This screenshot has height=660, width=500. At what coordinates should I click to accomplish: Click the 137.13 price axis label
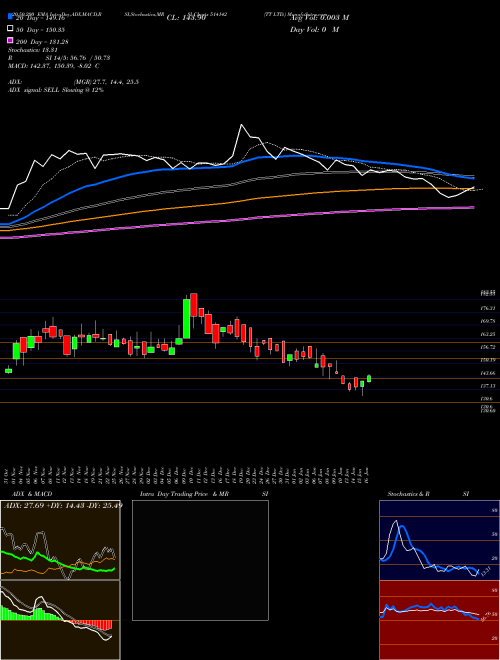(488, 386)
